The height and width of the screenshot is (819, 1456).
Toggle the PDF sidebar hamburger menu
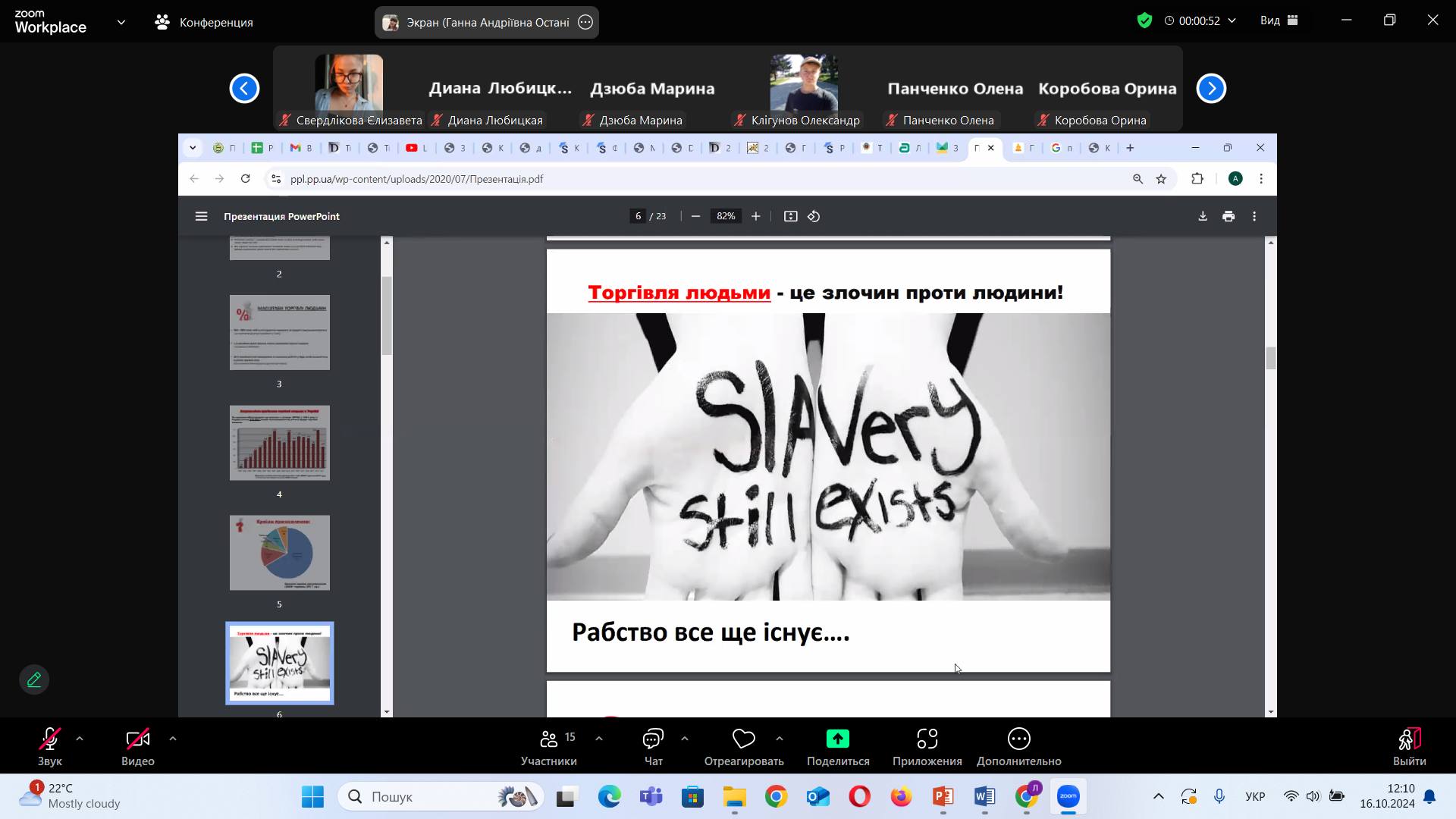(201, 216)
